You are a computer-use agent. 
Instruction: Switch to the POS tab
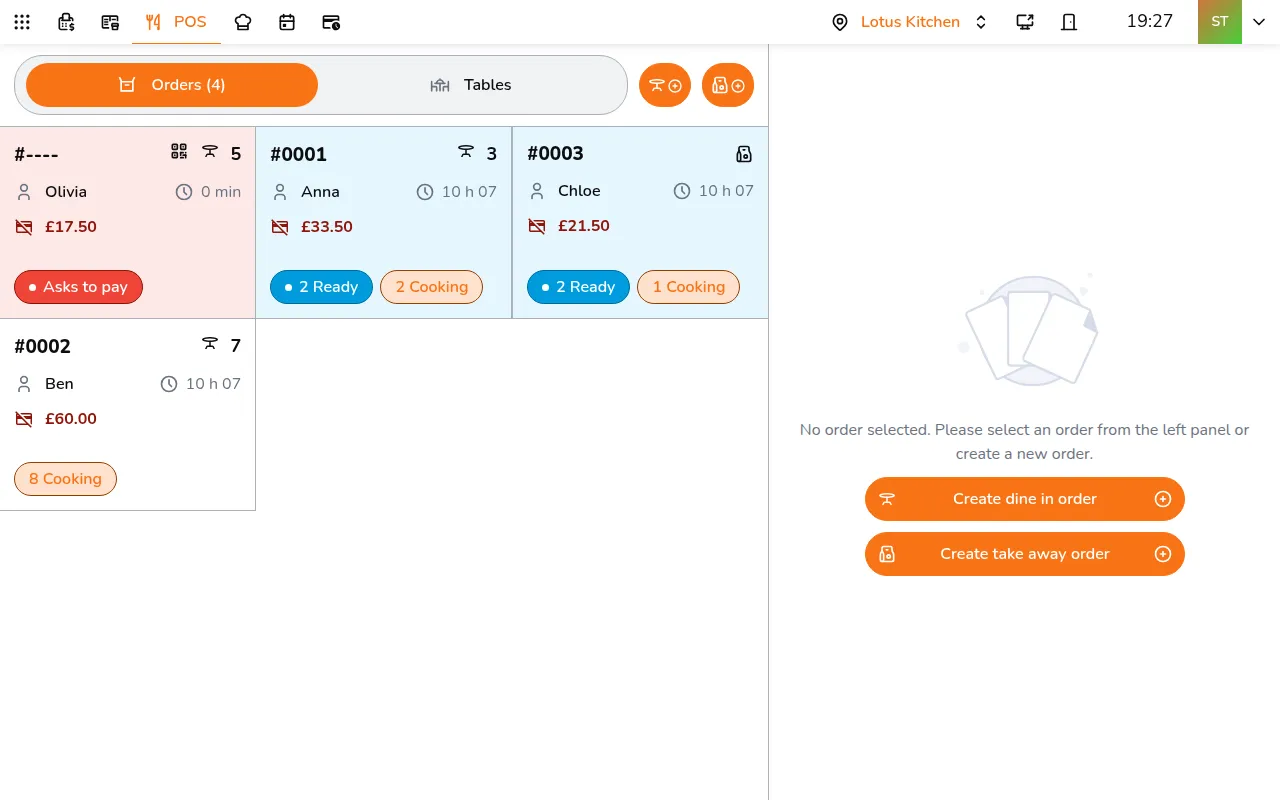coord(176,22)
